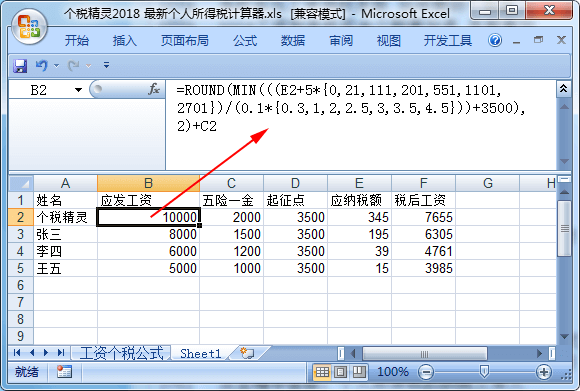Select cell containing 个税精灵
The image size is (580, 391).
coord(65,217)
